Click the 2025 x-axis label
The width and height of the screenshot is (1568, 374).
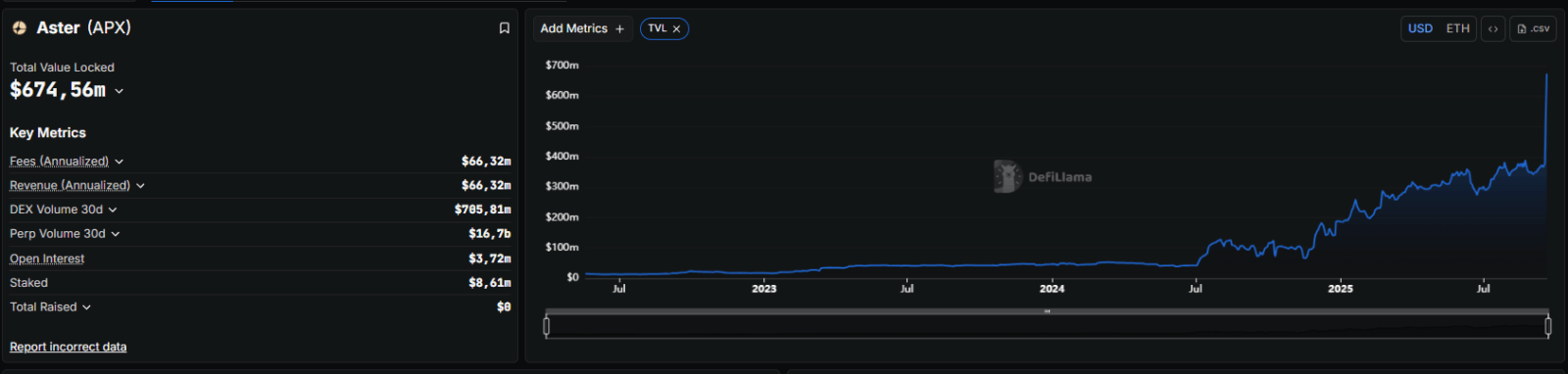point(1340,289)
